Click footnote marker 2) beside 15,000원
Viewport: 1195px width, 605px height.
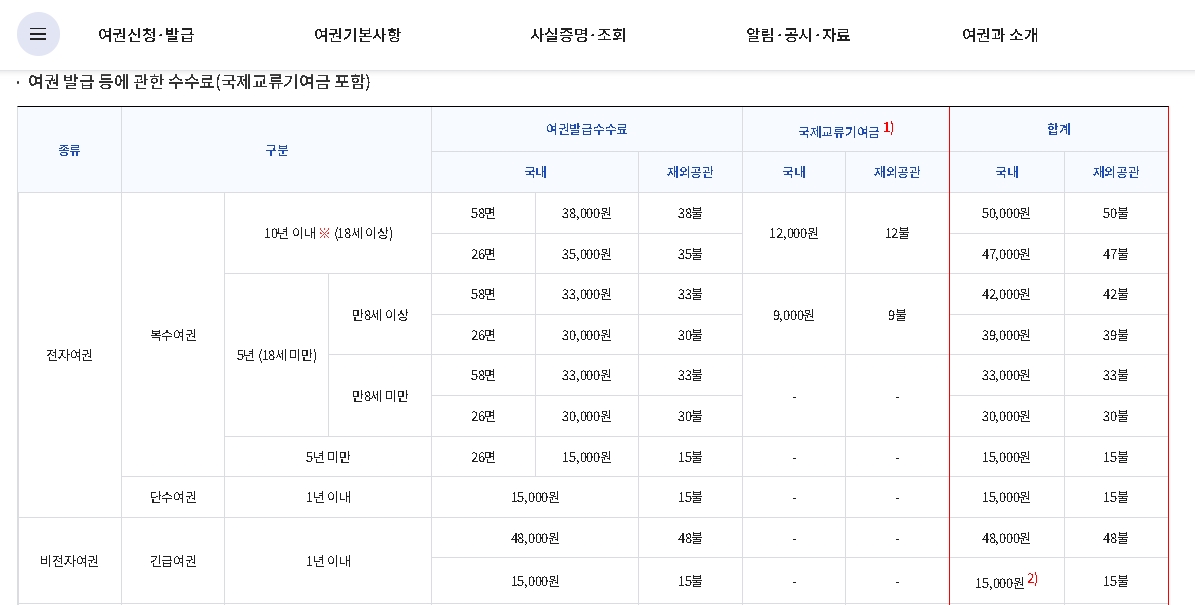[x=1031, y=577]
